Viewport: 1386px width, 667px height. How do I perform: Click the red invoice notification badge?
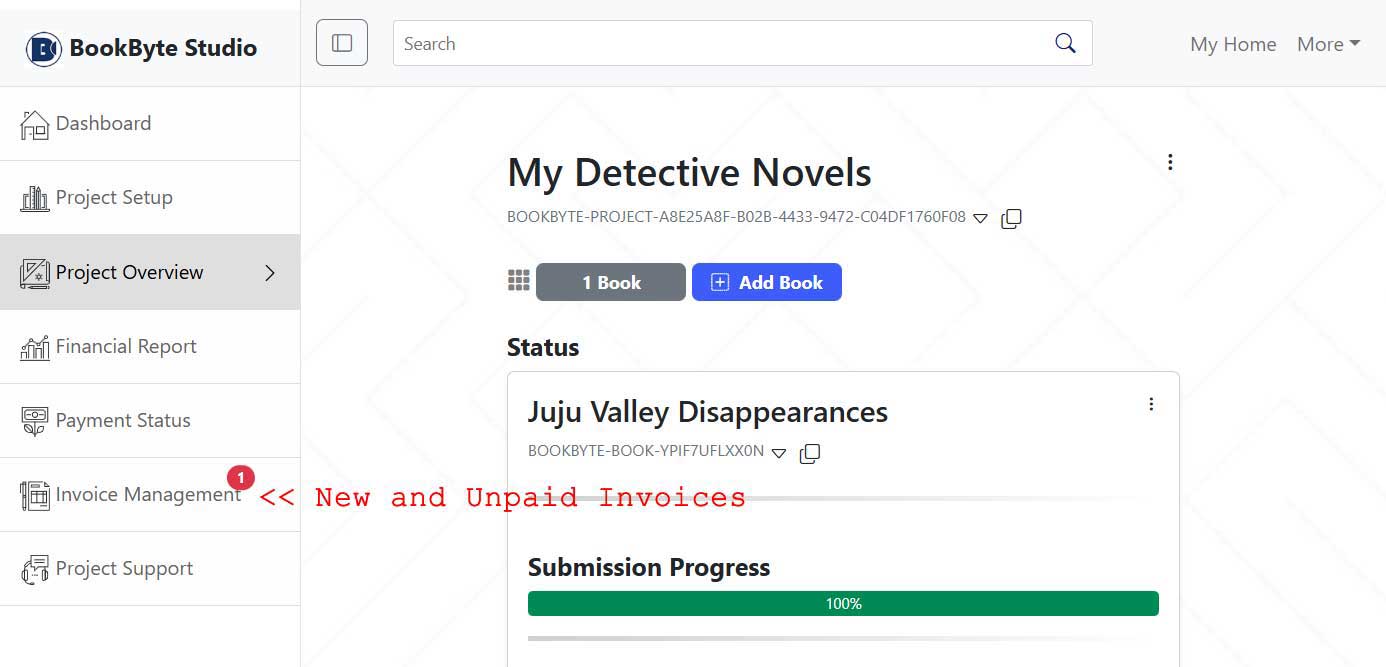click(x=241, y=478)
